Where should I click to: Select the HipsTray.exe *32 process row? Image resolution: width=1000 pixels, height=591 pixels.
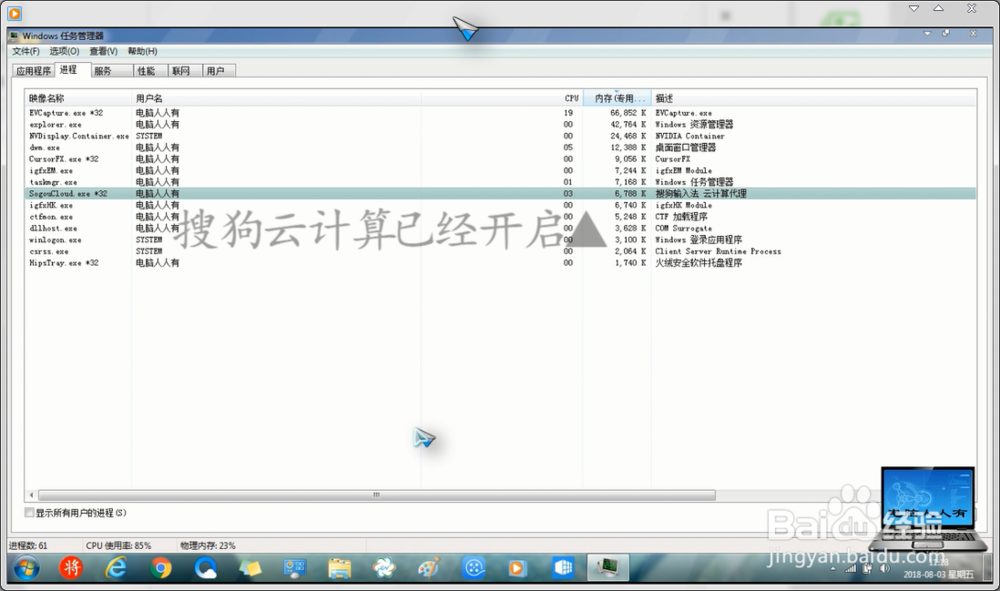coord(501,263)
